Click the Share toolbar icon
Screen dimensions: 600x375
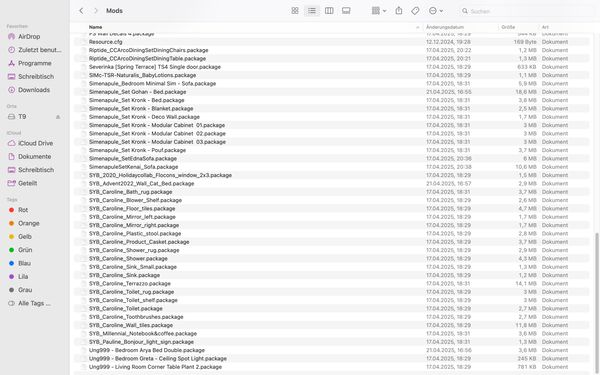pyautogui.click(x=399, y=11)
